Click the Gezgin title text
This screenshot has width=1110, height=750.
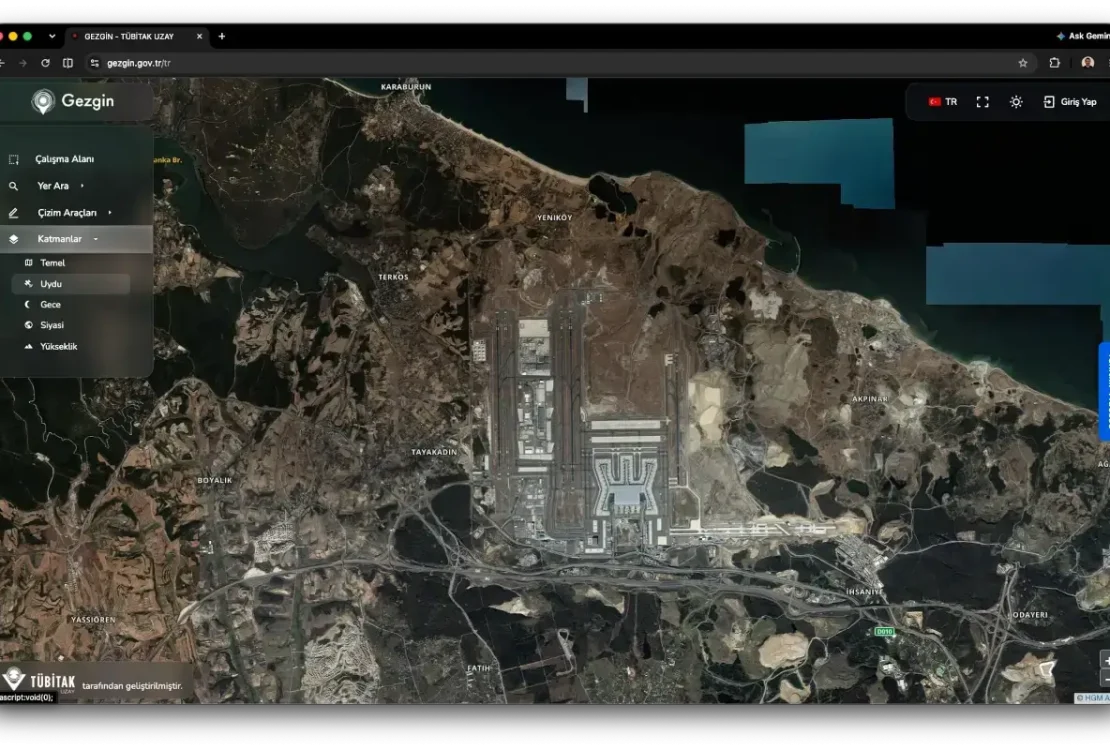click(88, 101)
